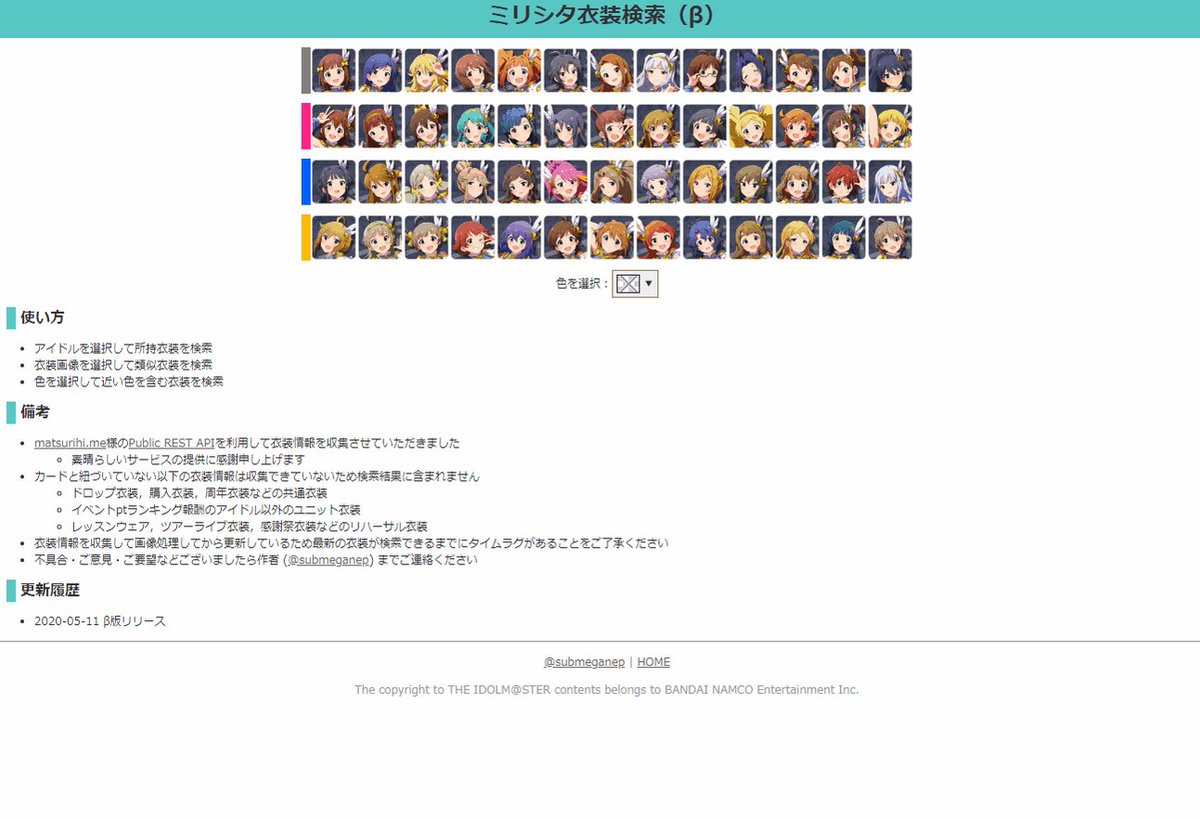The image size is (1200, 819).
Task: Select Tsubasa Ibuki's portrait starting the yellow row
Action: [x=334, y=238]
